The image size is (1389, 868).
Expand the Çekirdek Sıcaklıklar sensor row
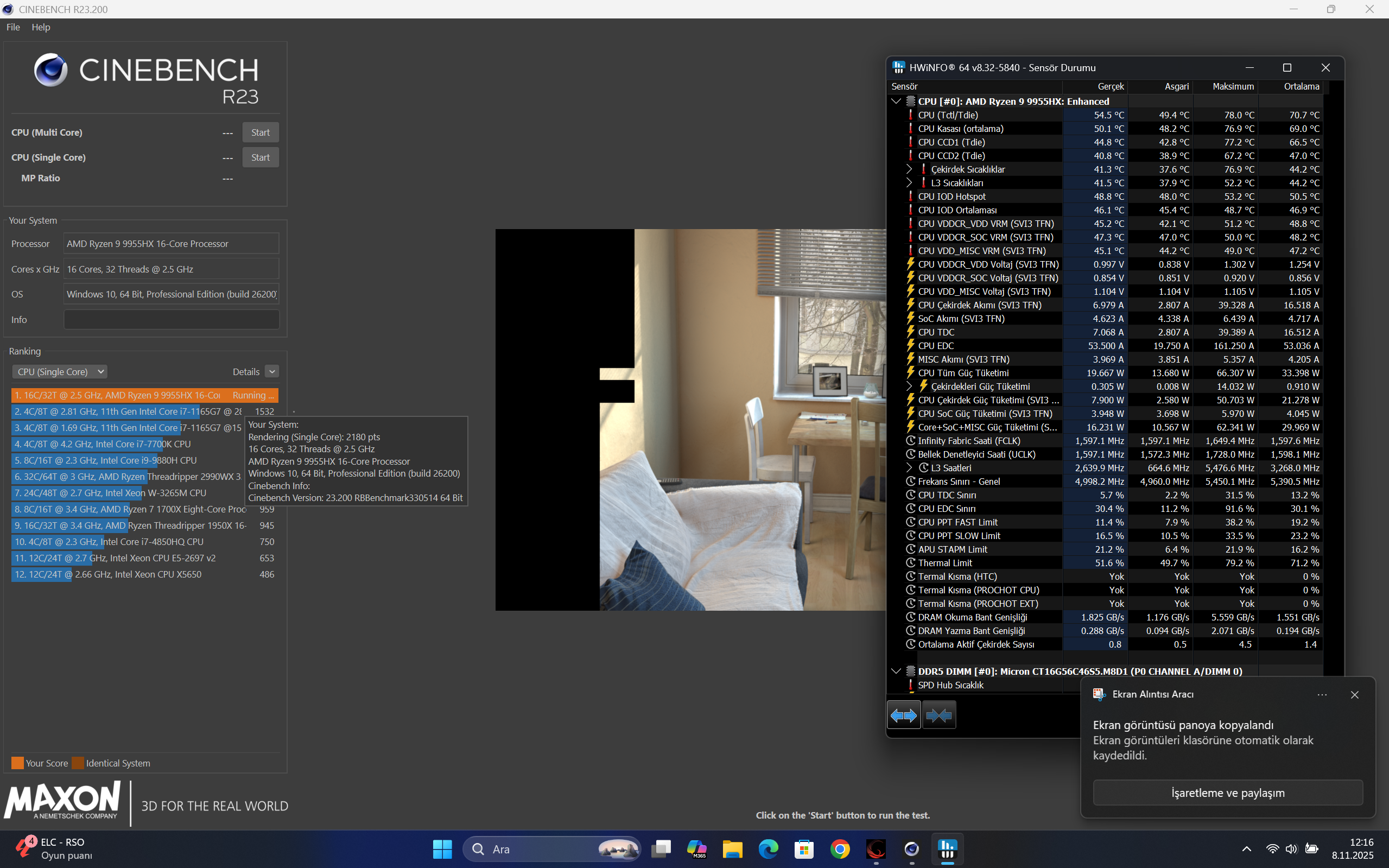(x=909, y=169)
